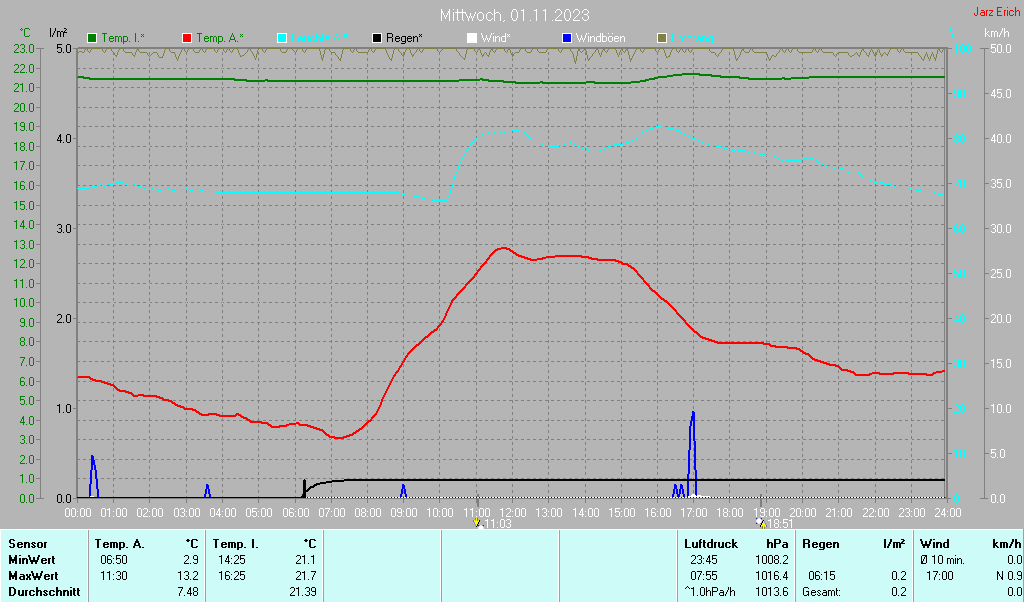This screenshot has width=1024, height=602.
Task: Click the 'MinWert' row label
Action: 32,560
